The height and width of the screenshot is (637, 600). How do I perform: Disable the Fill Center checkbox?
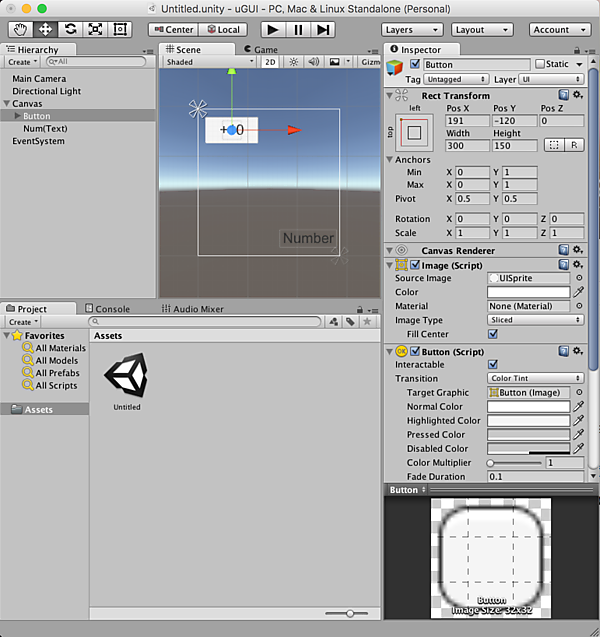tap(492, 334)
